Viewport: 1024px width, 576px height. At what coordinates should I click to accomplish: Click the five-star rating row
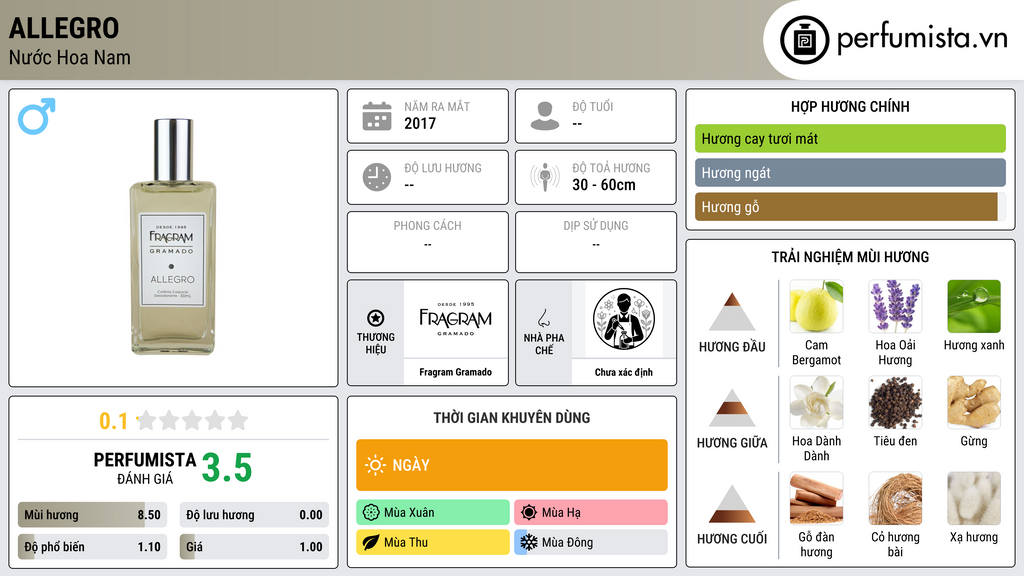point(192,420)
